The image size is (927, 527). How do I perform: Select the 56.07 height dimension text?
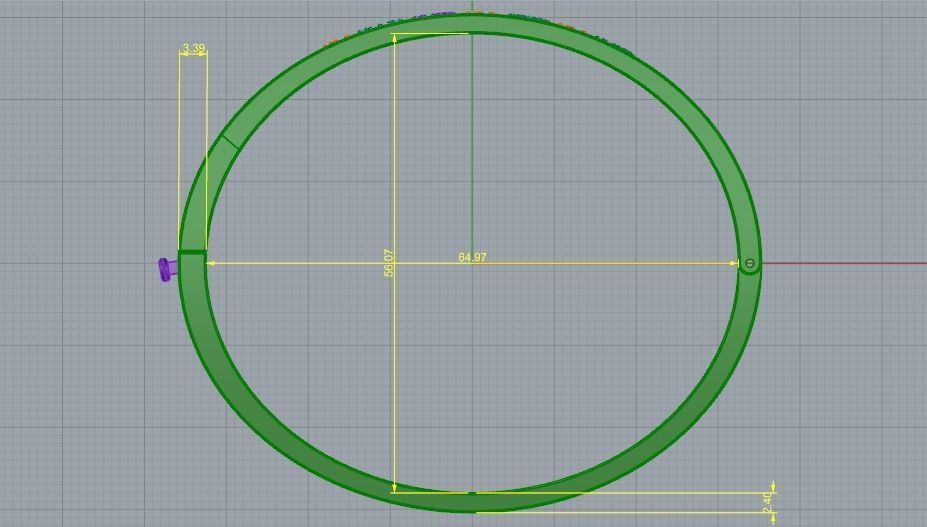[x=388, y=263]
